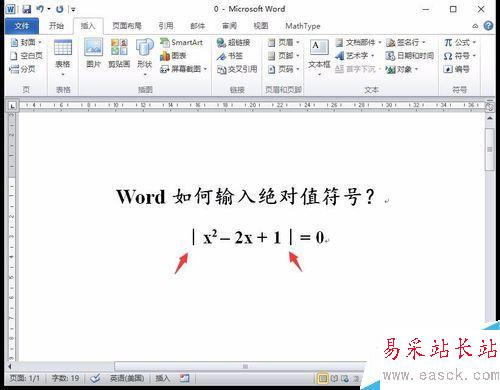Open the 签名行 (Signature Line) dropdown
The image size is (500, 390).
coord(406,43)
